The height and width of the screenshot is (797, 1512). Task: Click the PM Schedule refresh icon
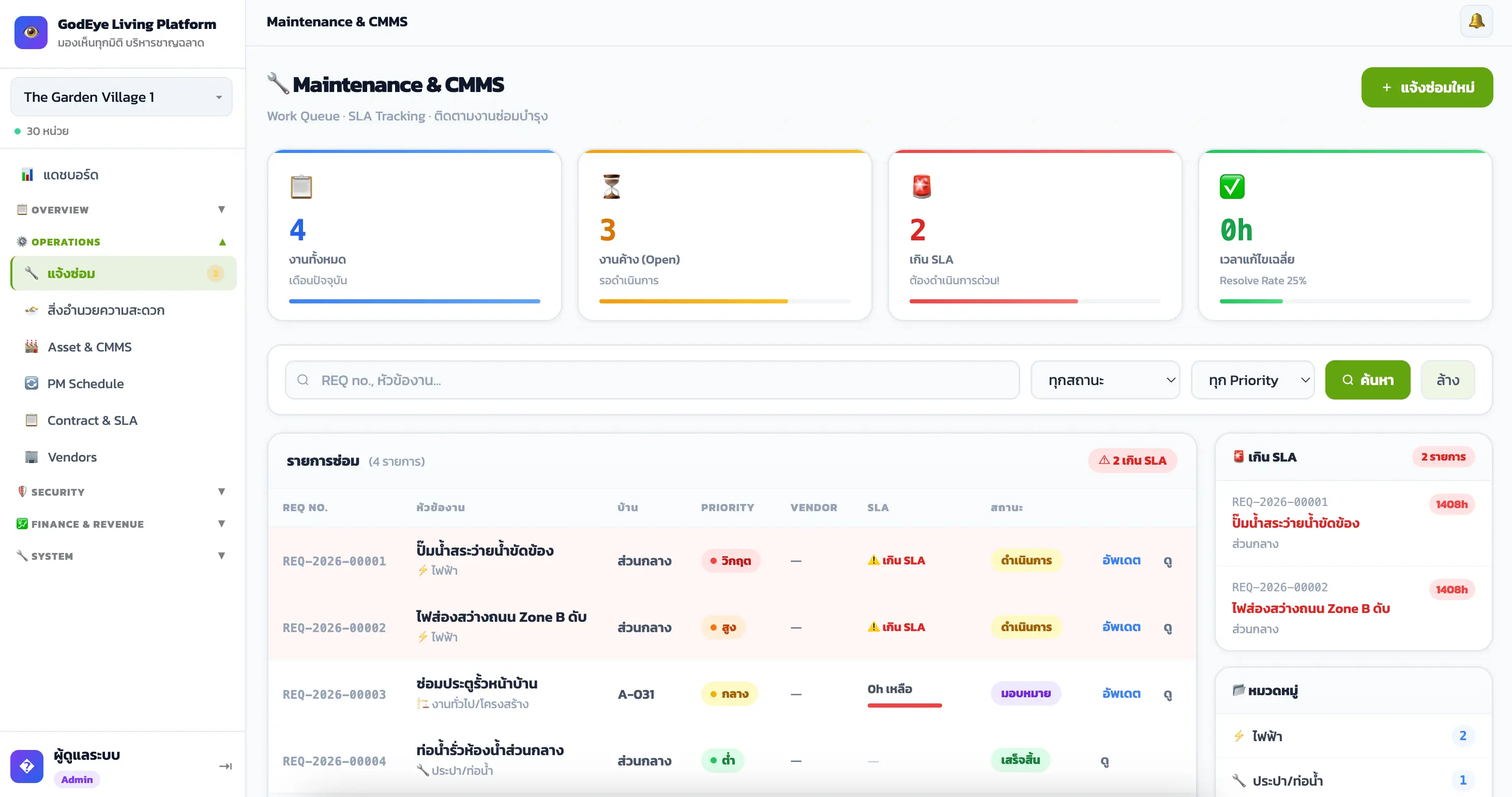point(31,383)
